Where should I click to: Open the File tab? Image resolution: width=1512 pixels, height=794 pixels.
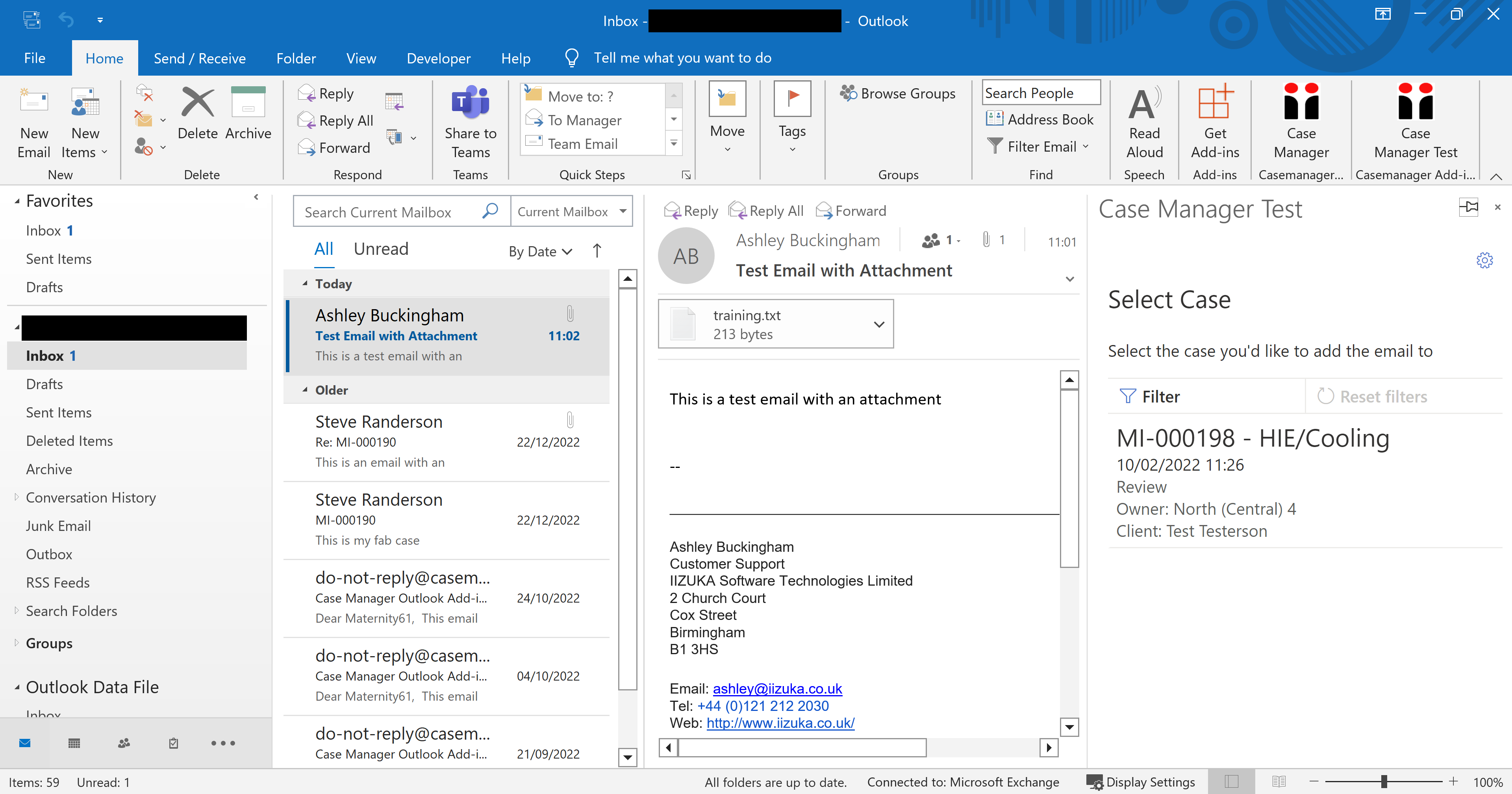35,58
